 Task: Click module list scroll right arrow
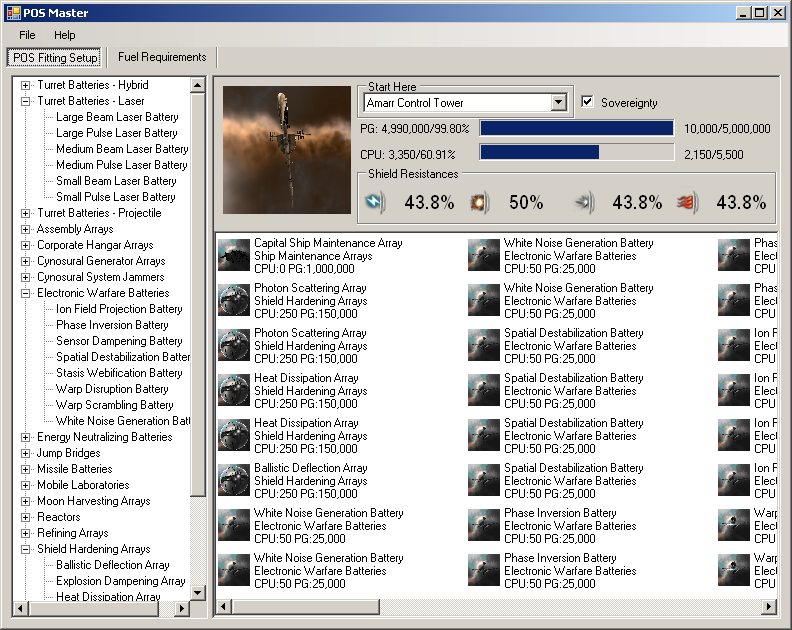pos(769,606)
